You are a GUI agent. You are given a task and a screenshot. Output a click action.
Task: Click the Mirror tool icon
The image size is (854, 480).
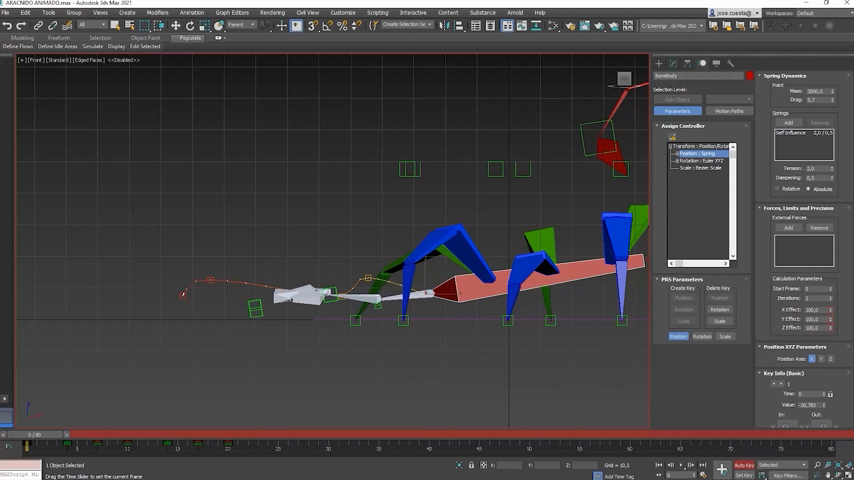[x=444, y=26]
